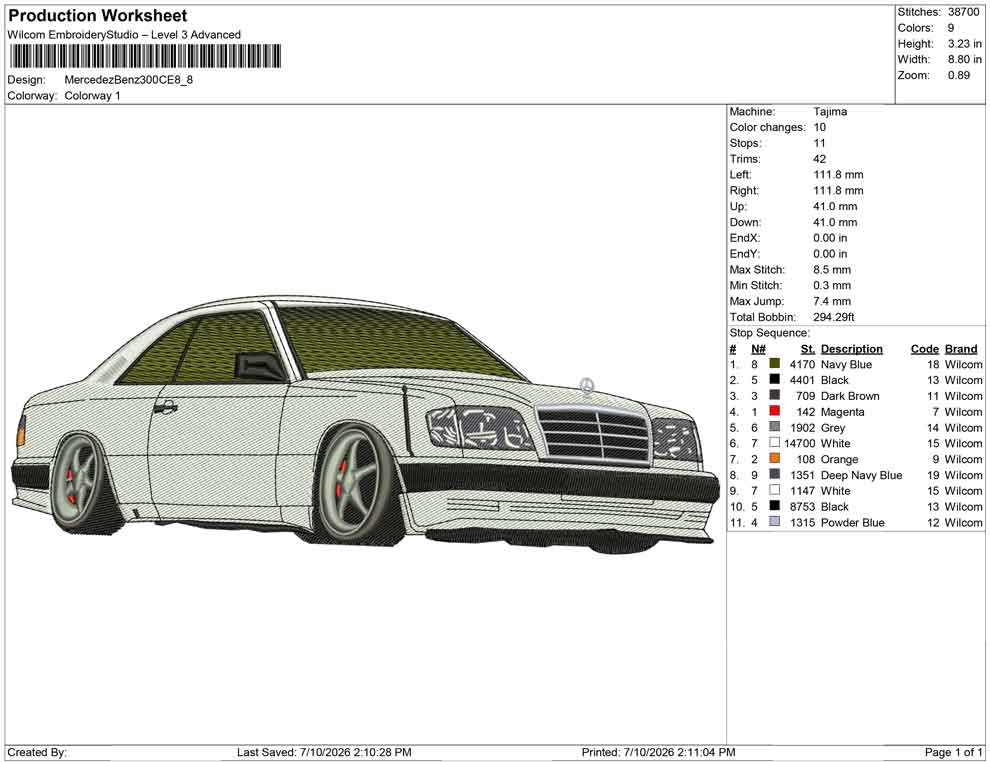Click 'Wilcom EmbroideryStudio – Level 3 Advanced' text
This screenshot has width=990, height=762.
click(124, 35)
